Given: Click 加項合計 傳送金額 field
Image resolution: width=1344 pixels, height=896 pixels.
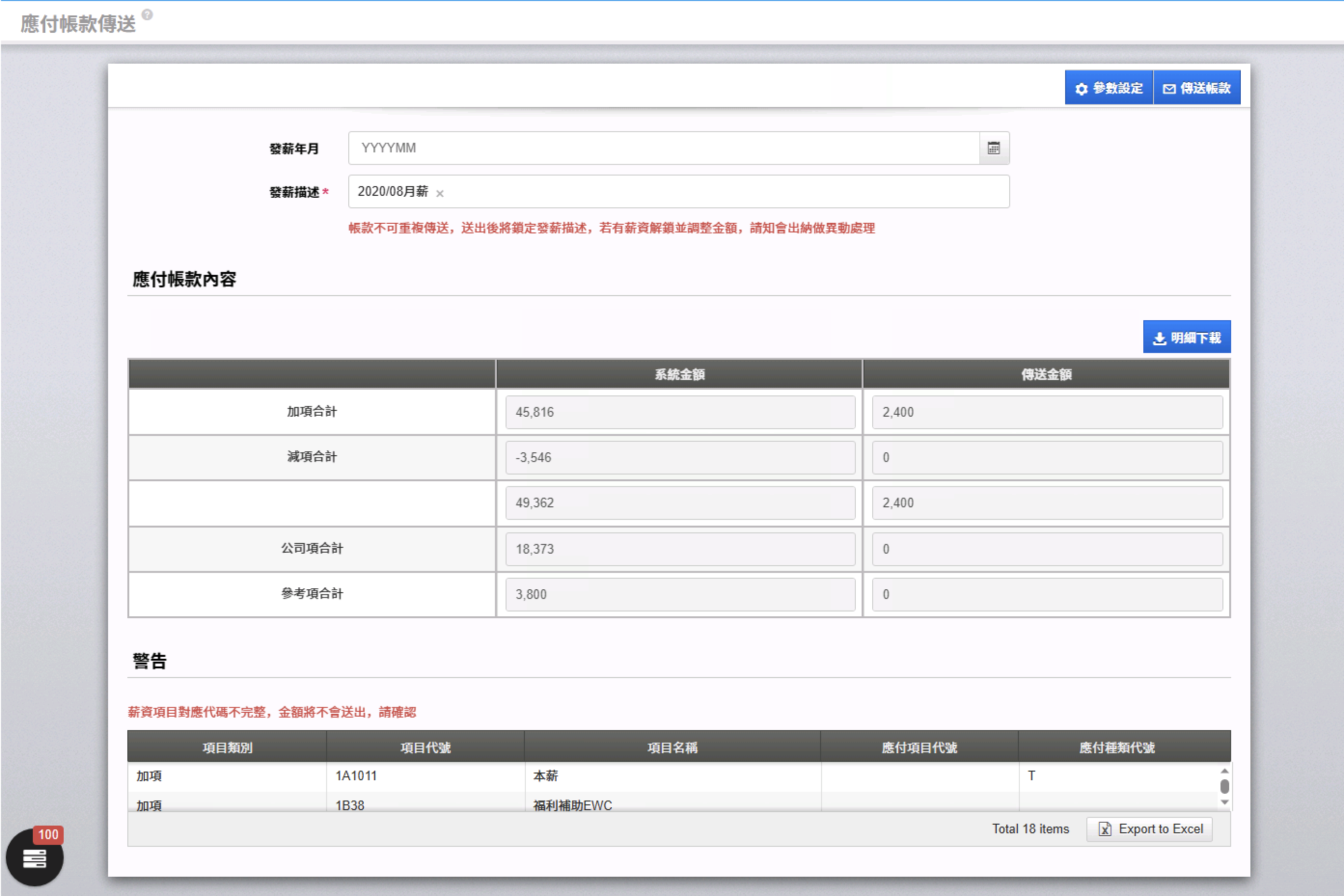Looking at the screenshot, I should (1047, 412).
